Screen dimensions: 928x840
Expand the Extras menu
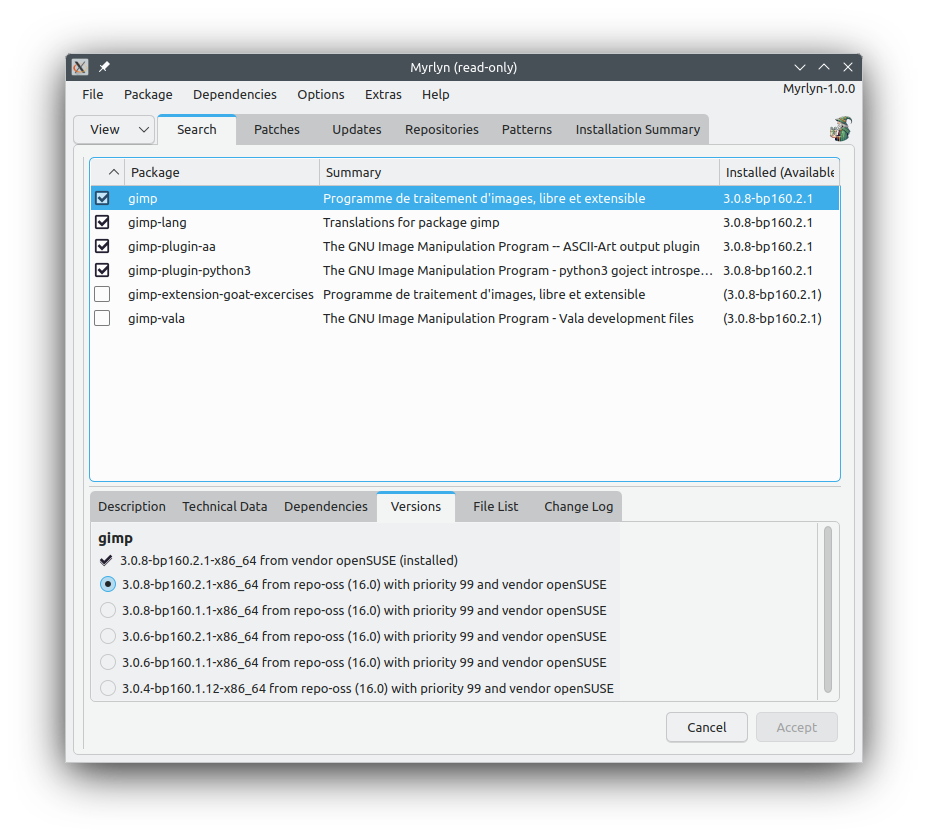click(x=383, y=95)
